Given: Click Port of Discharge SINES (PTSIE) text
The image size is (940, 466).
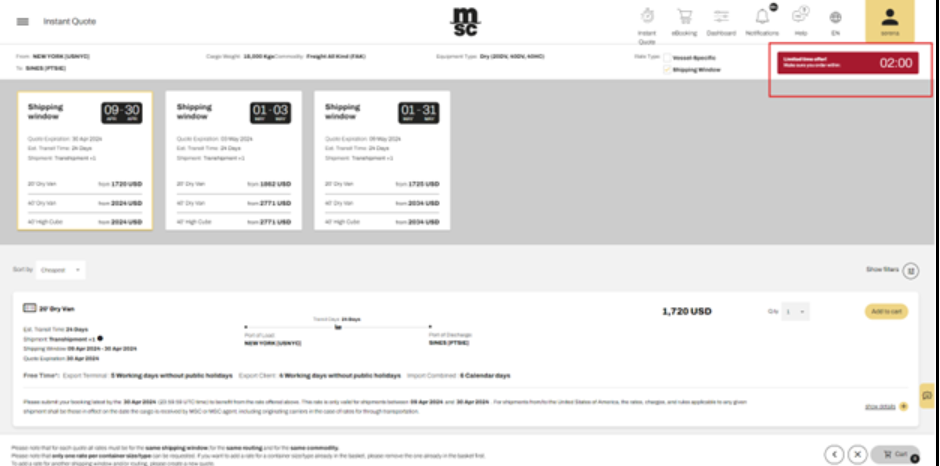Looking at the screenshot, I should pos(449,343).
